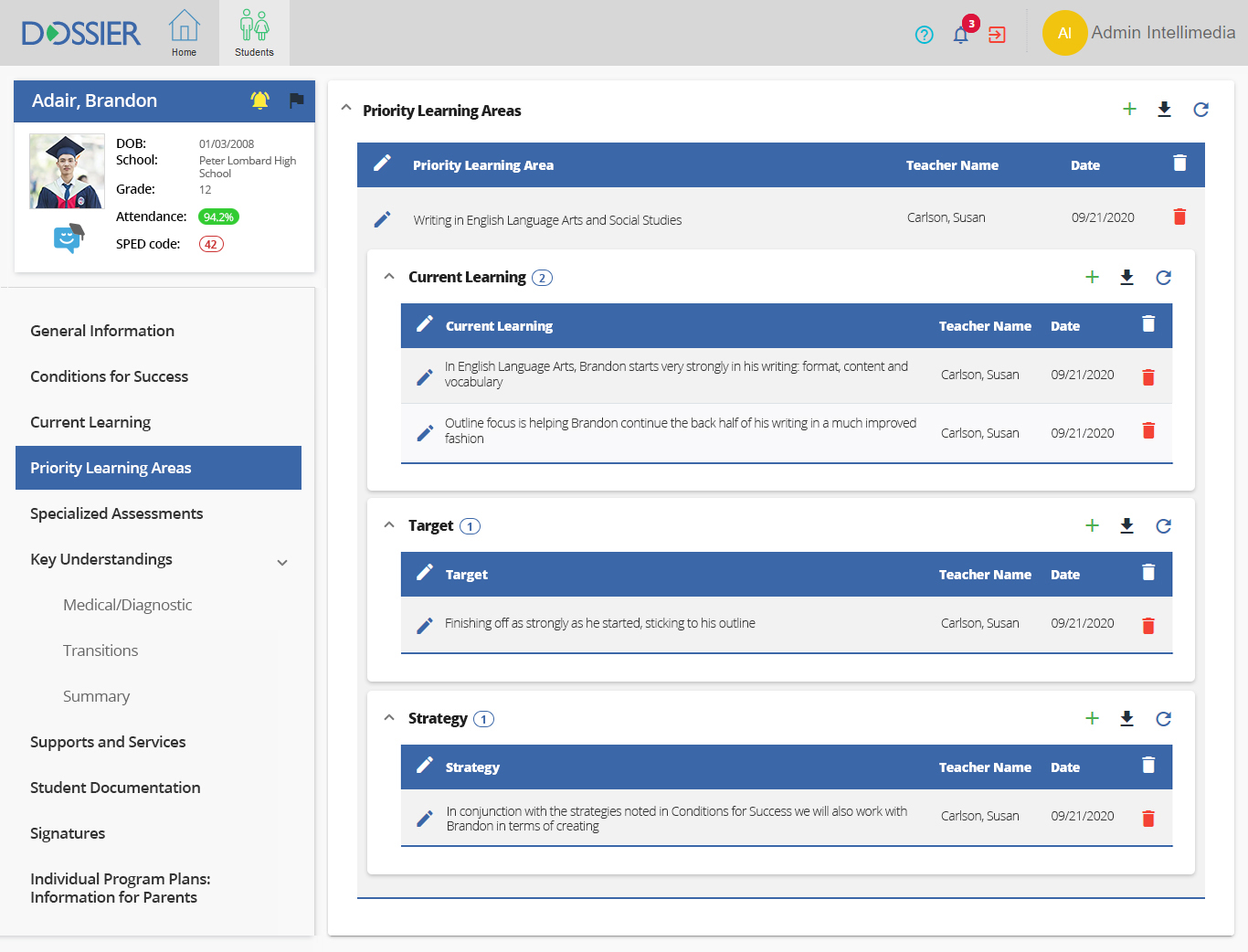Collapse the Current Learning subsection

(389, 276)
